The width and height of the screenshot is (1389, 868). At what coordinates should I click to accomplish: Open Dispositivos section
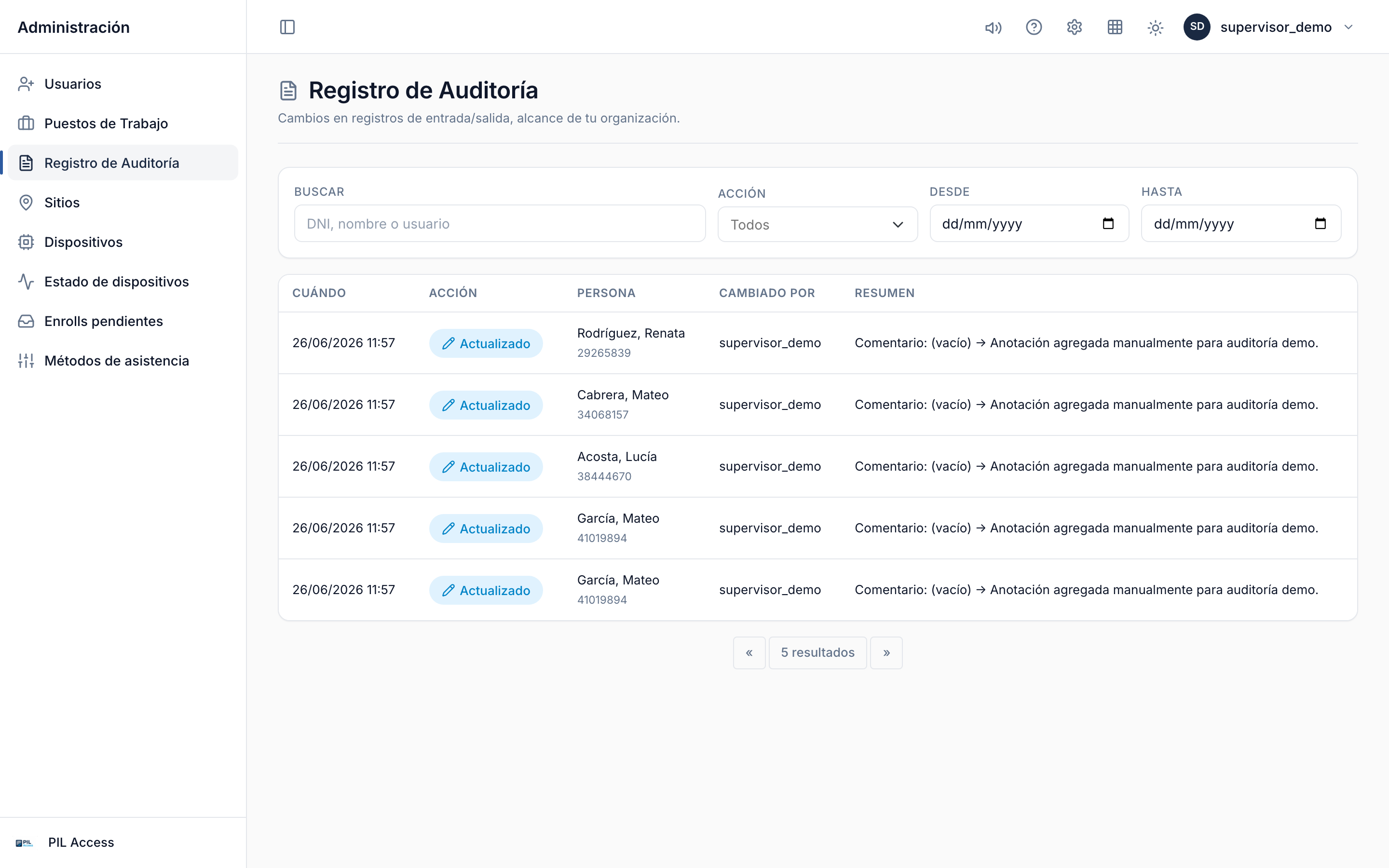point(122,242)
